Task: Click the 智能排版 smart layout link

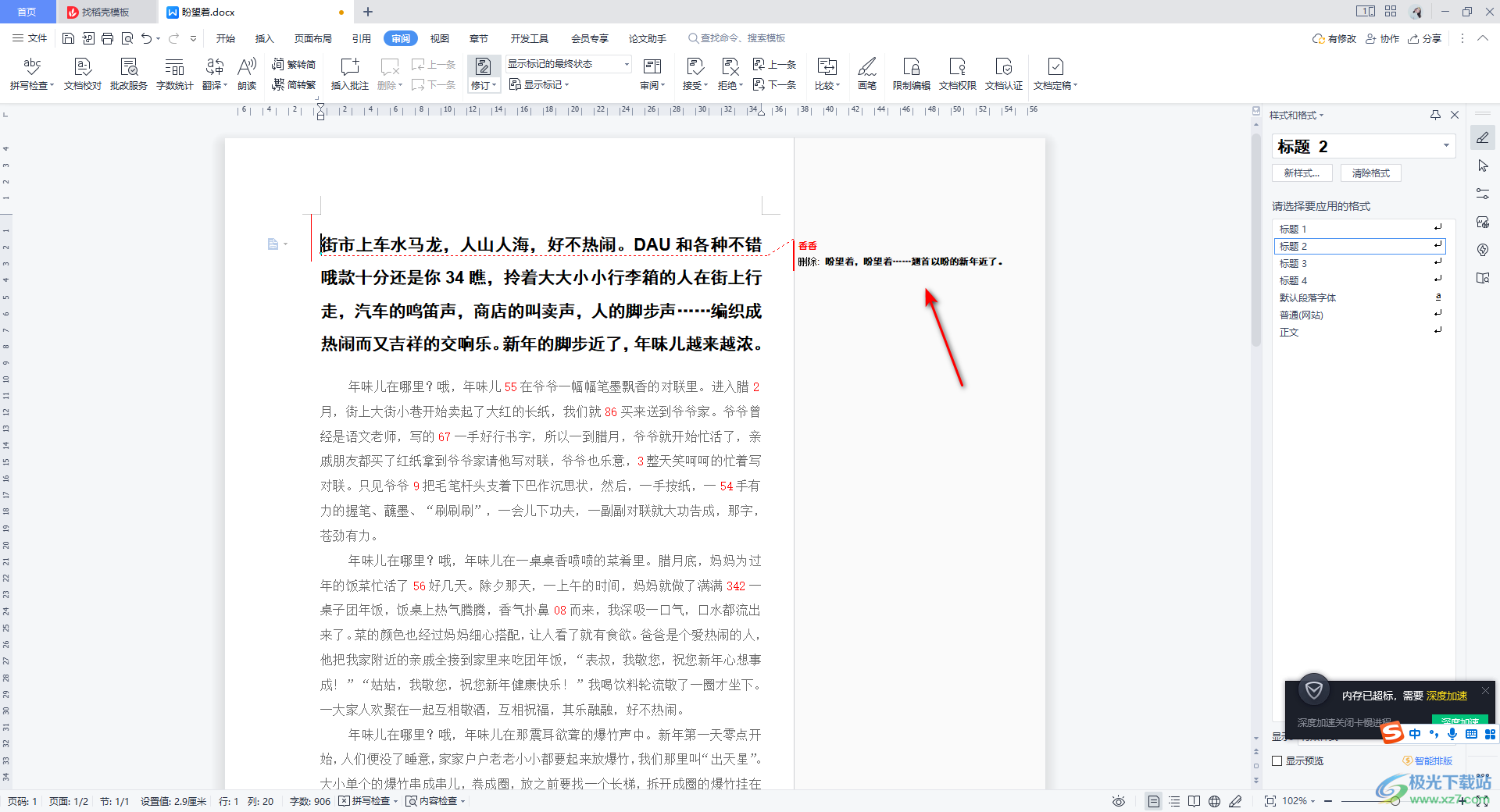Action: 1432,760
